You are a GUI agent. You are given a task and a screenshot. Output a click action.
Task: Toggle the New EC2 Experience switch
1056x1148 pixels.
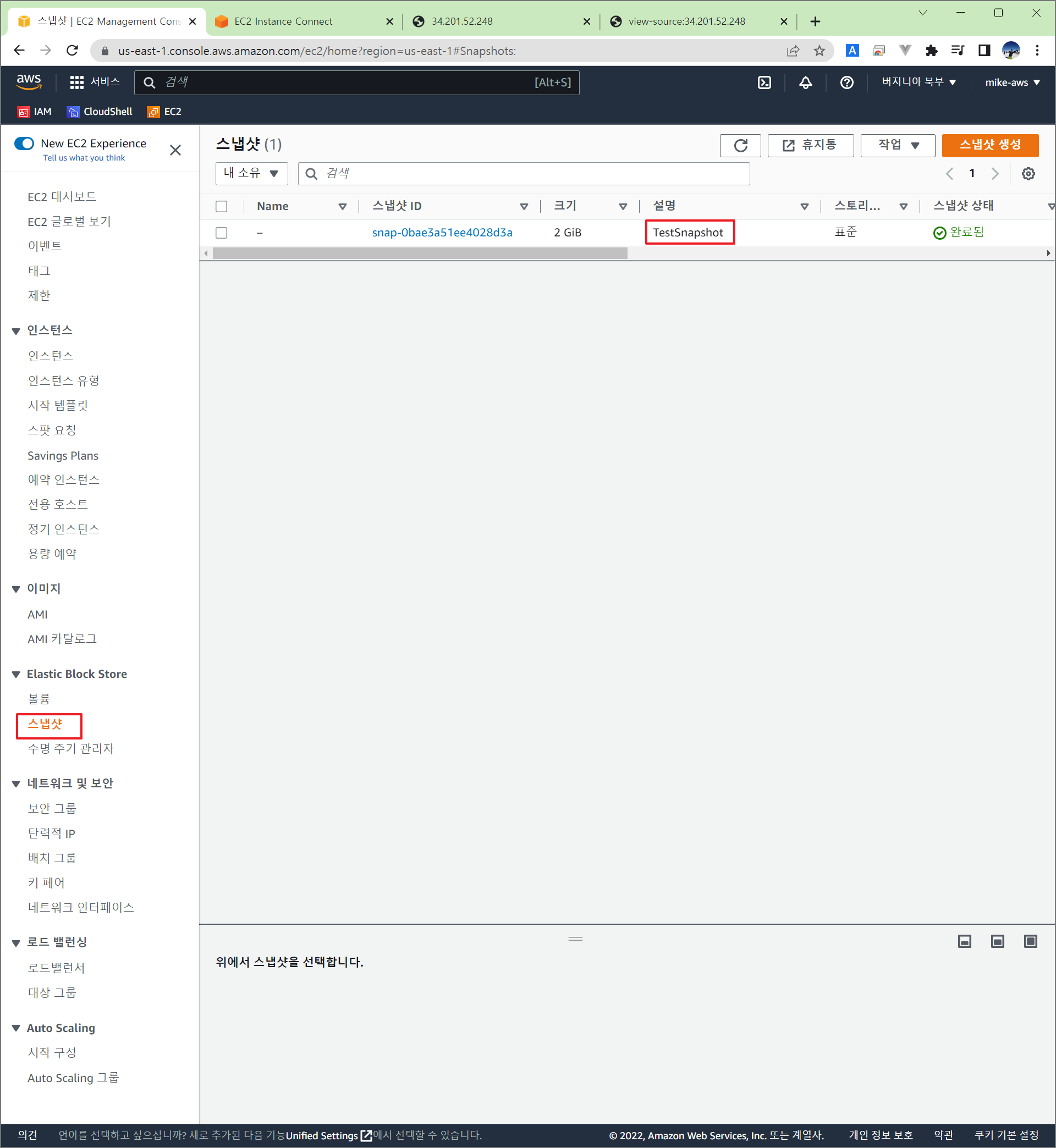point(24,143)
